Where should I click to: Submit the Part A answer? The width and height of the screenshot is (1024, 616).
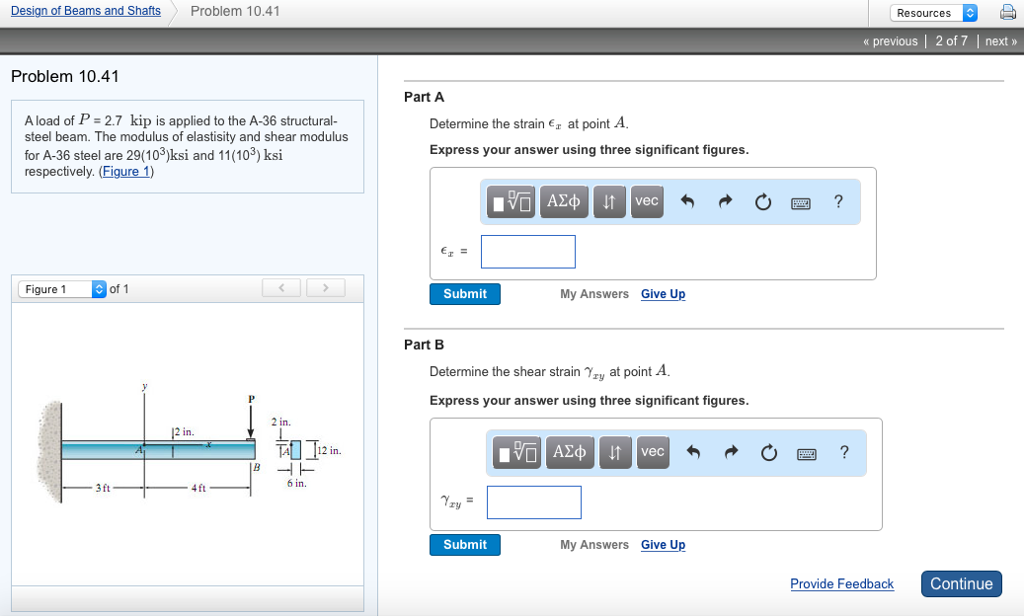pyautogui.click(x=465, y=294)
